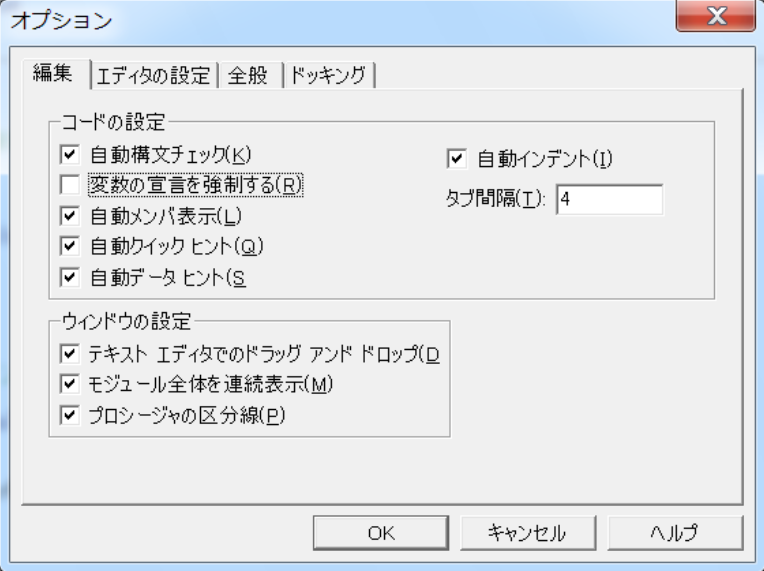Toggle the 自動インデント checkbox

[457, 158]
